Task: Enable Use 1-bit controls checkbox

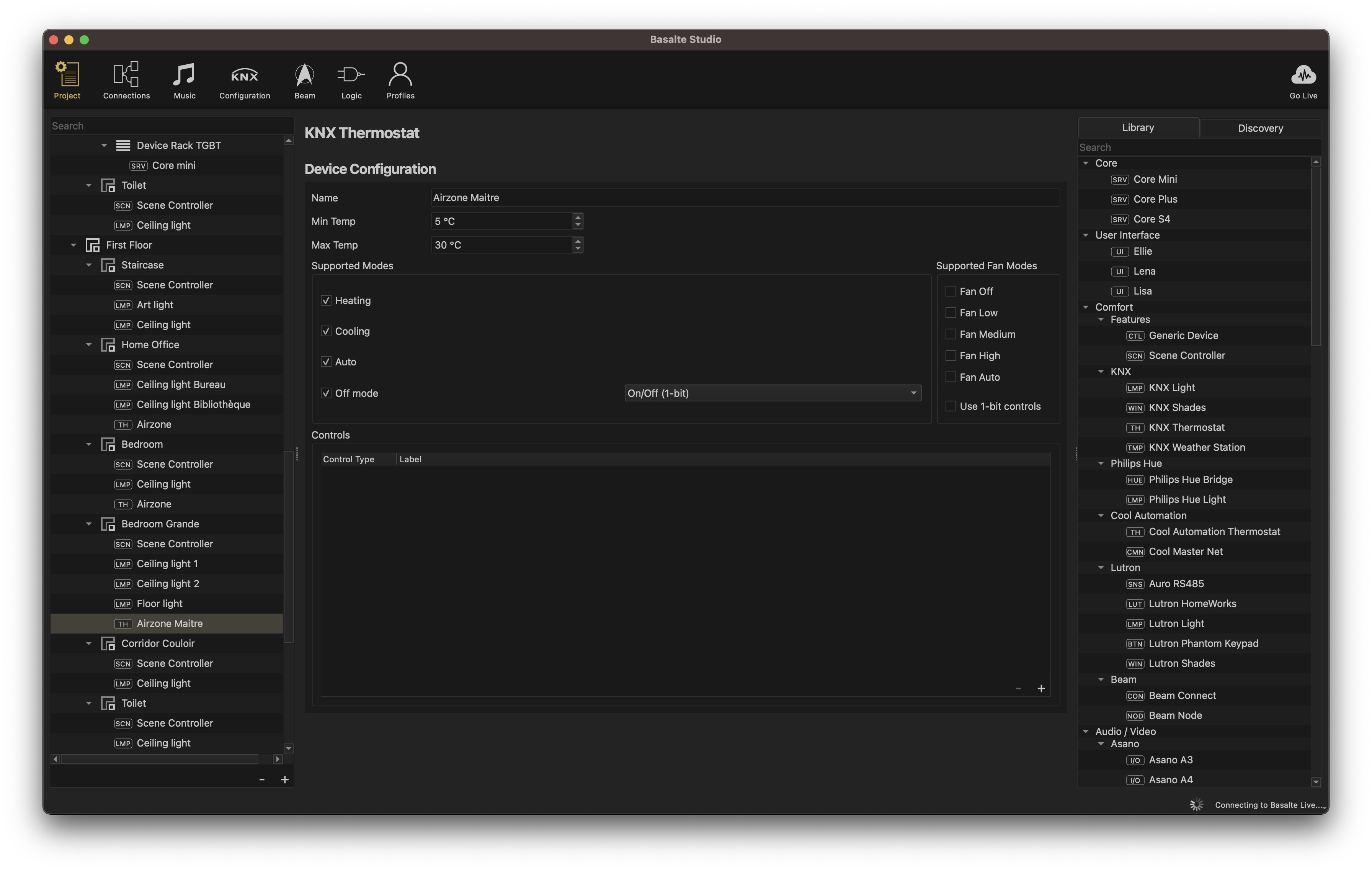Action: click(951, 406)
